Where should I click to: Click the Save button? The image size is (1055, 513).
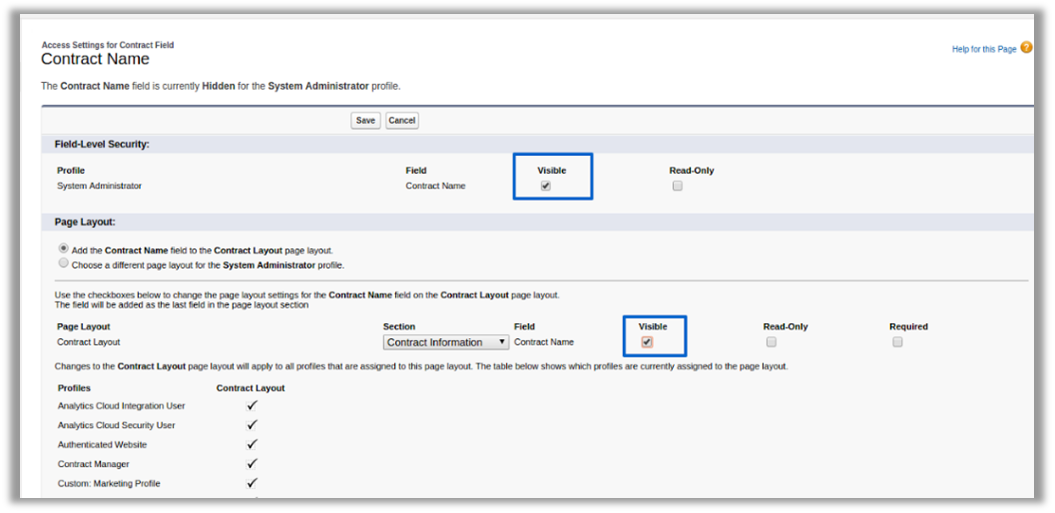coord(366,120)
